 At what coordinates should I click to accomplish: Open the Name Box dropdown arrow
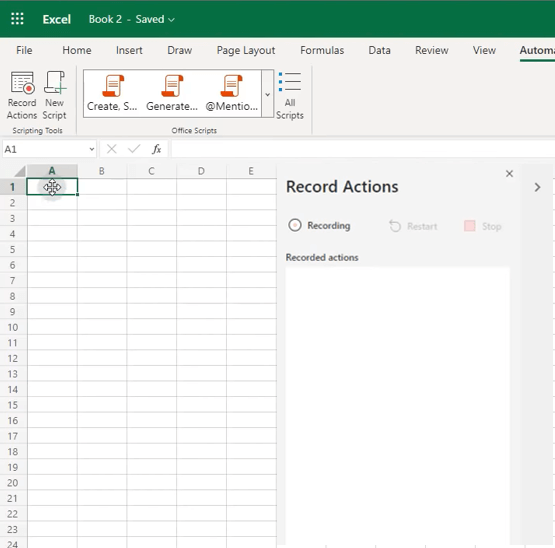[x=92, y=149]
